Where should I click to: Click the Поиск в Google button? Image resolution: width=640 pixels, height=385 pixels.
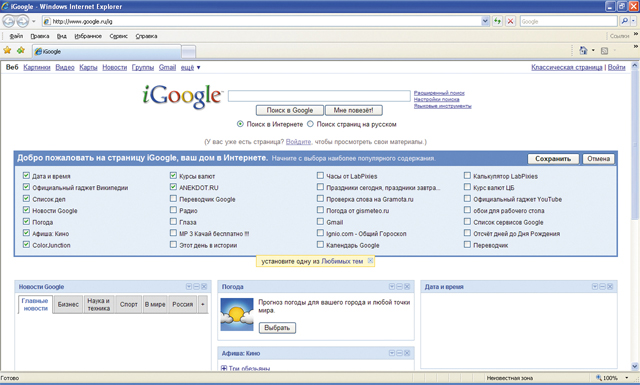(290, 110)
